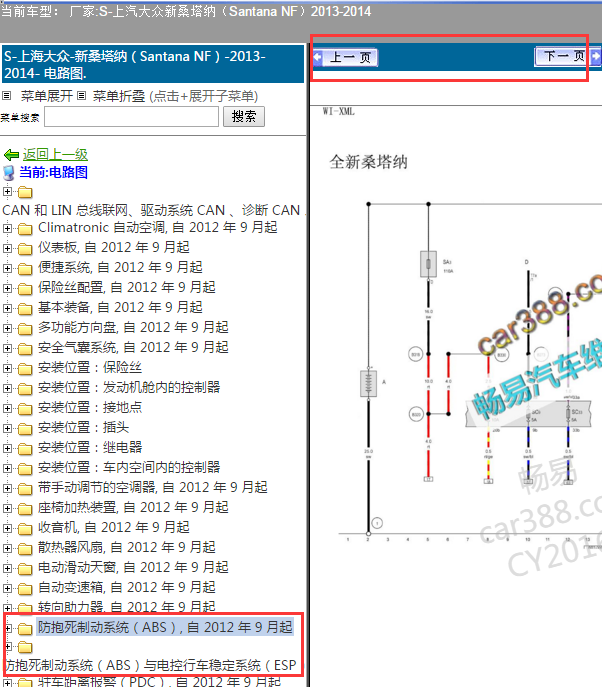Open 自动变速箱, 自 2012 年 9 月起
This screenshot has width=602, height=687.
(x=127, y=588)
